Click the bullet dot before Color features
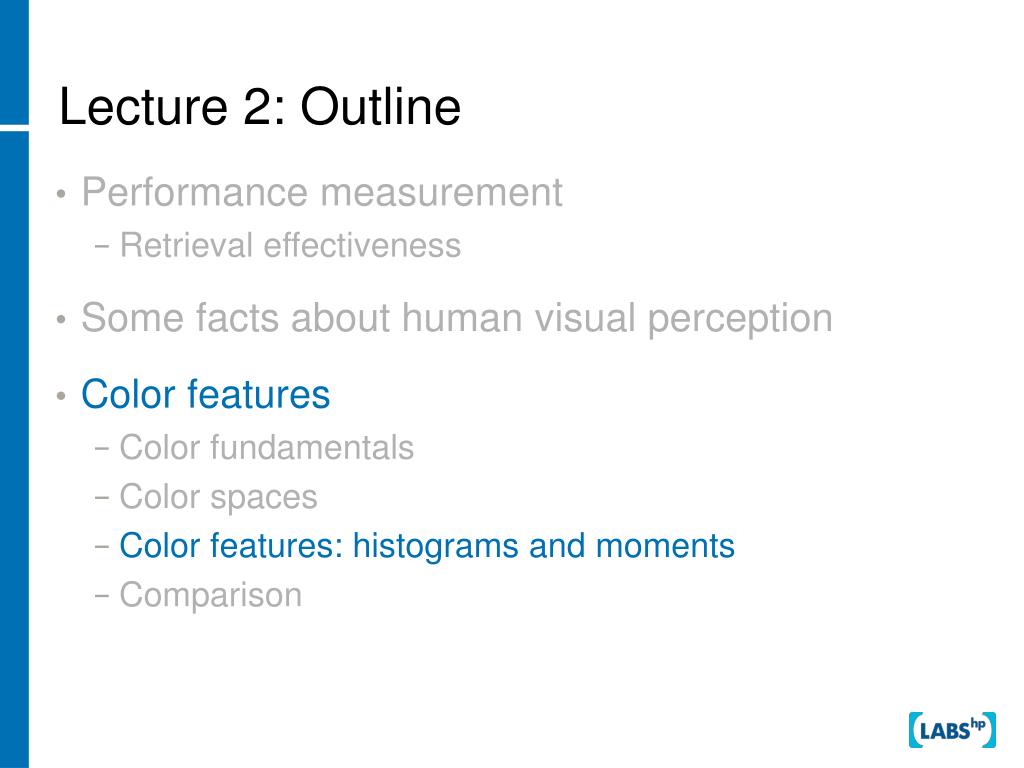Viewport: 1024px width, 768px height. pyautogui.click(x=61, y=396)
